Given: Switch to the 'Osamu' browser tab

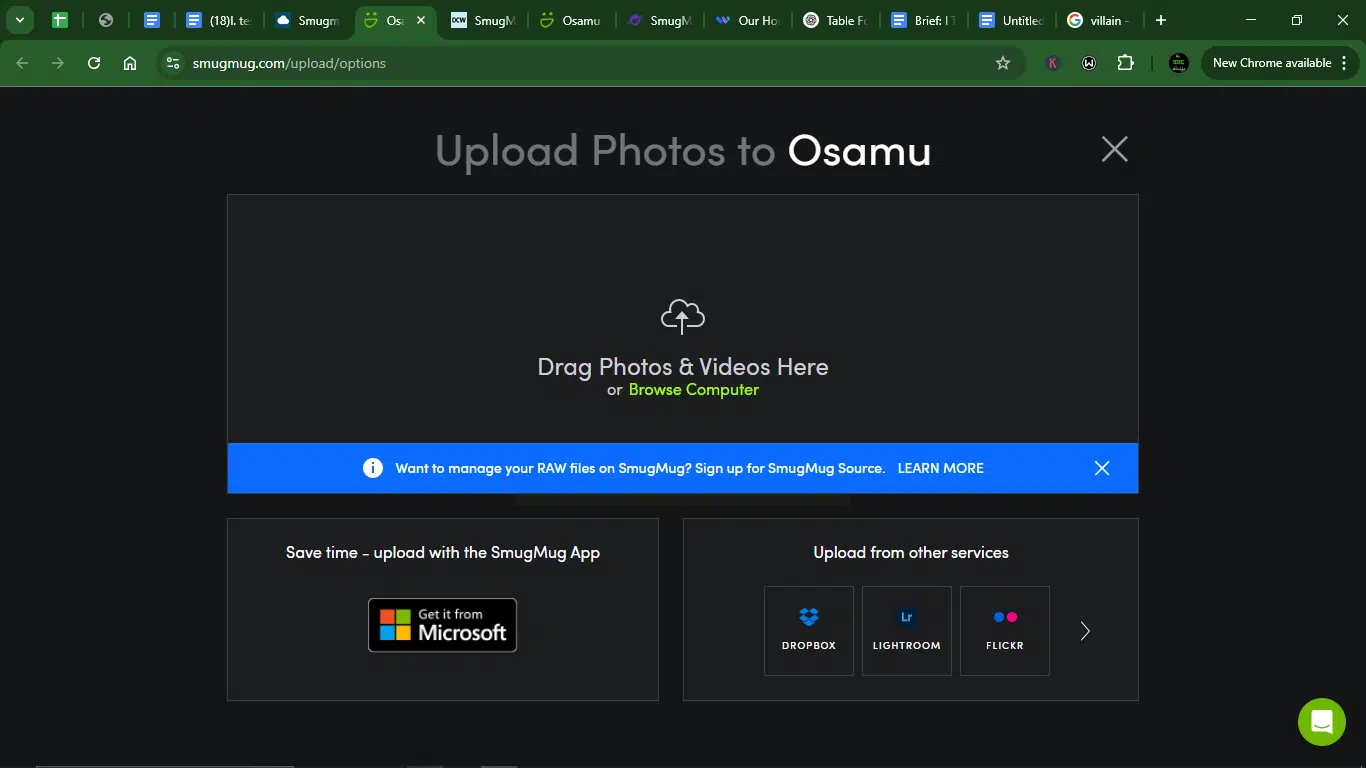Looking at the screenshot, I should click(x=571, y=20).
